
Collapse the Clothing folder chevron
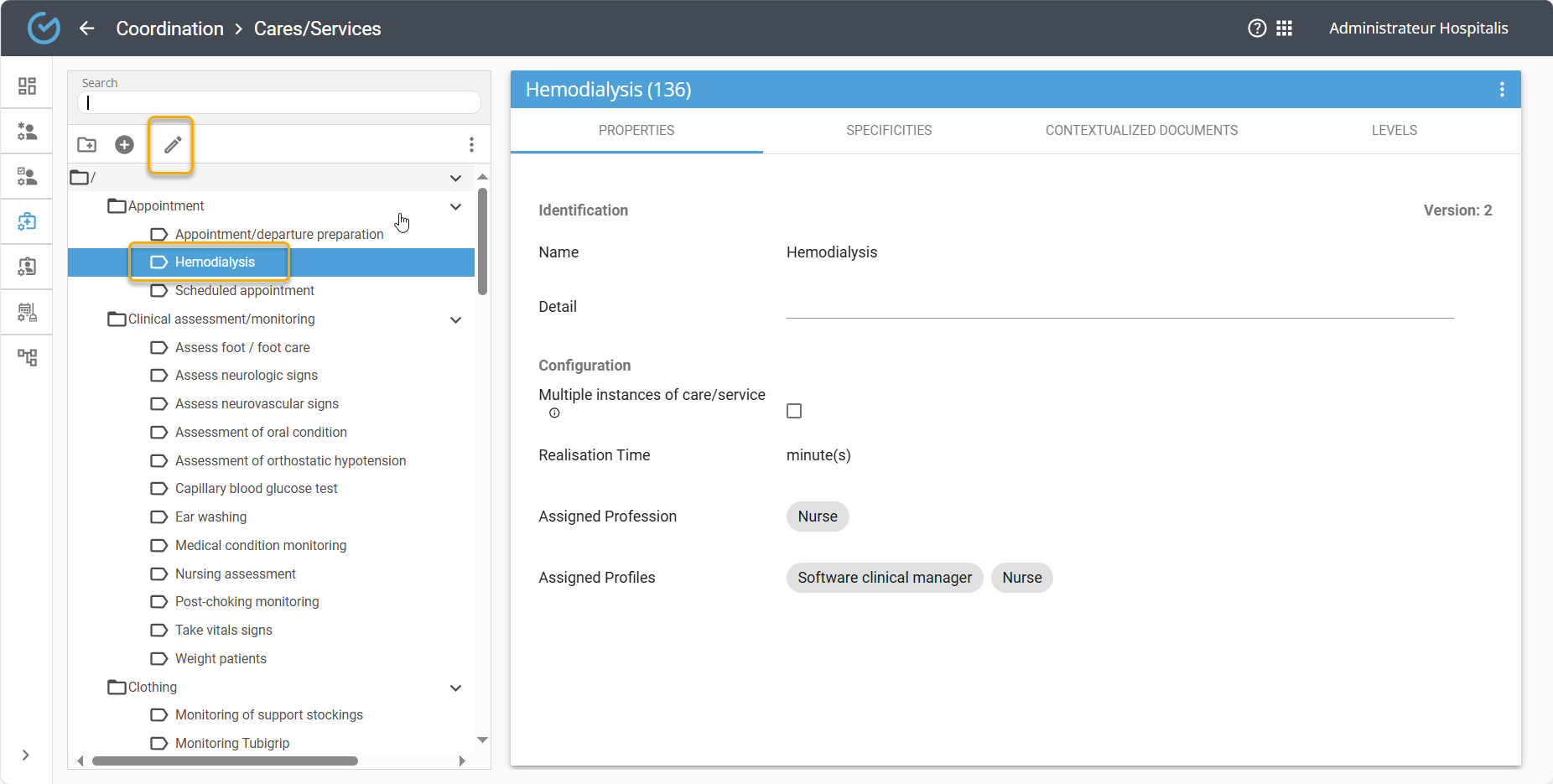[x=455, y=688]
